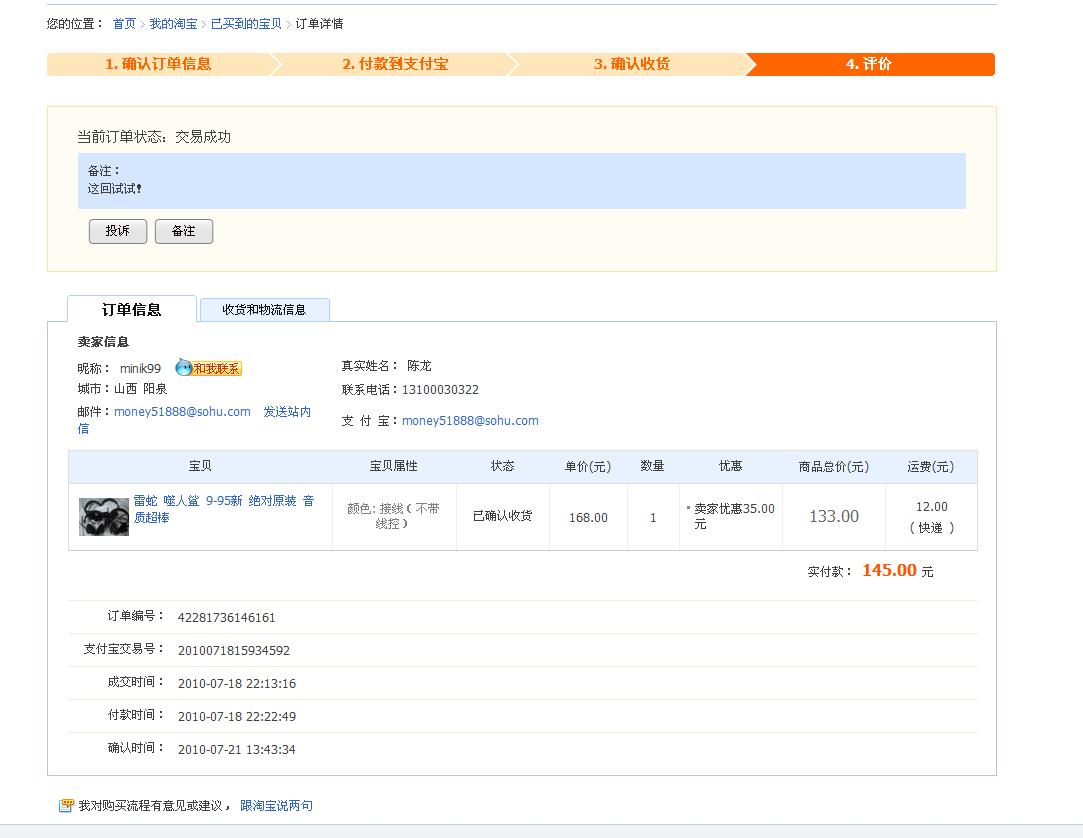This screenshot has width=1083, height=838.
Task: Select step 1. 确认订单信息
Action: (158, 64)
